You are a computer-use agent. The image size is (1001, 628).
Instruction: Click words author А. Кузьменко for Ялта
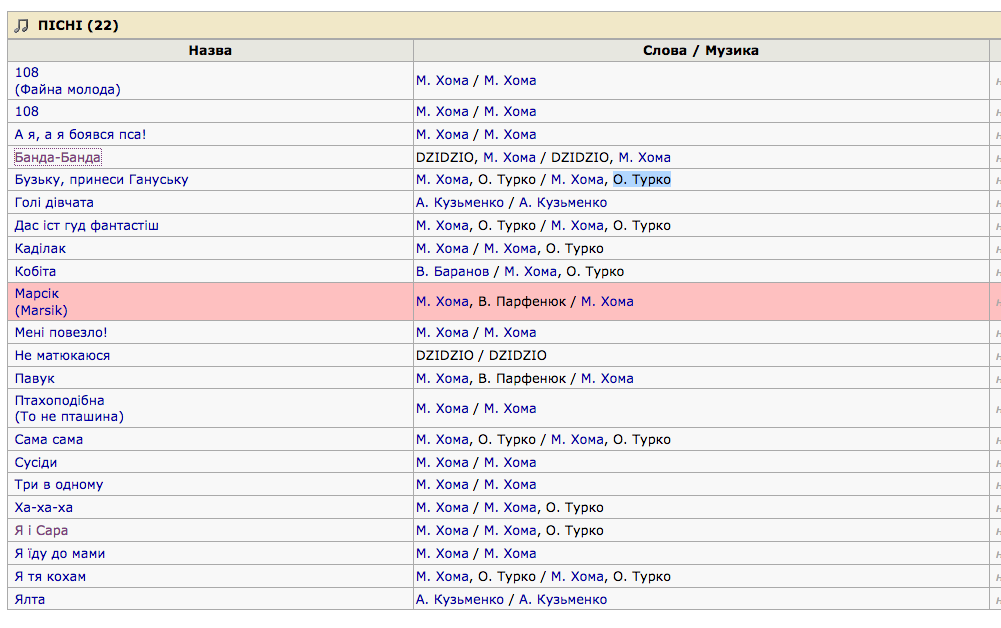click(460, 600)
